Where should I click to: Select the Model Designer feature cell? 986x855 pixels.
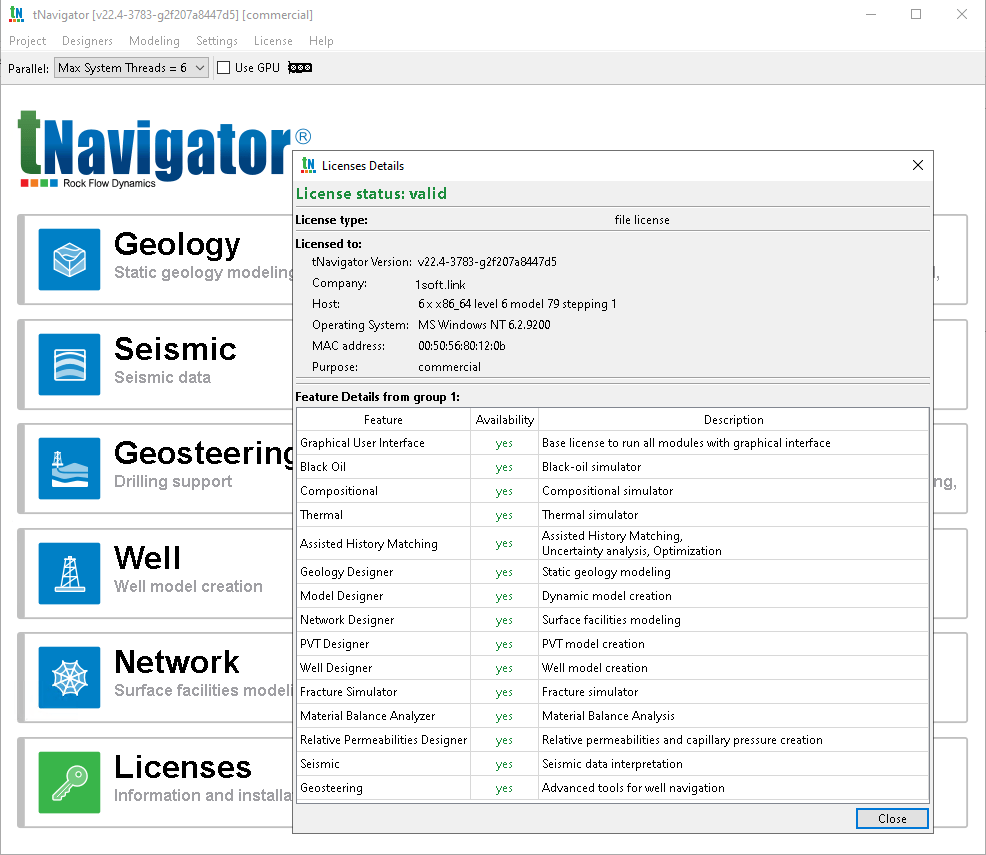click(384, 596)
